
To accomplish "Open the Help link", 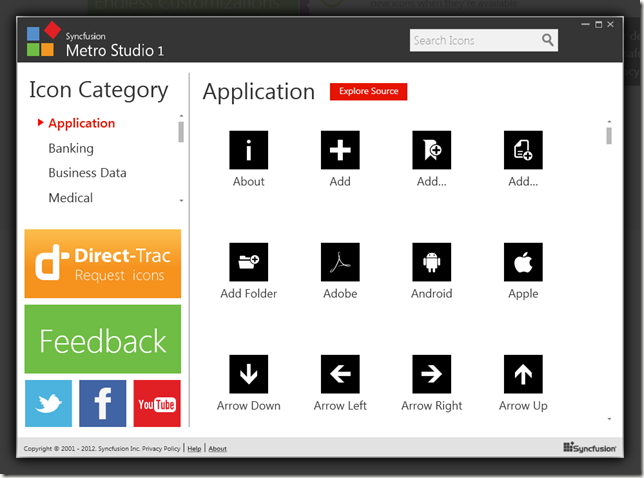I will [194, 448].
